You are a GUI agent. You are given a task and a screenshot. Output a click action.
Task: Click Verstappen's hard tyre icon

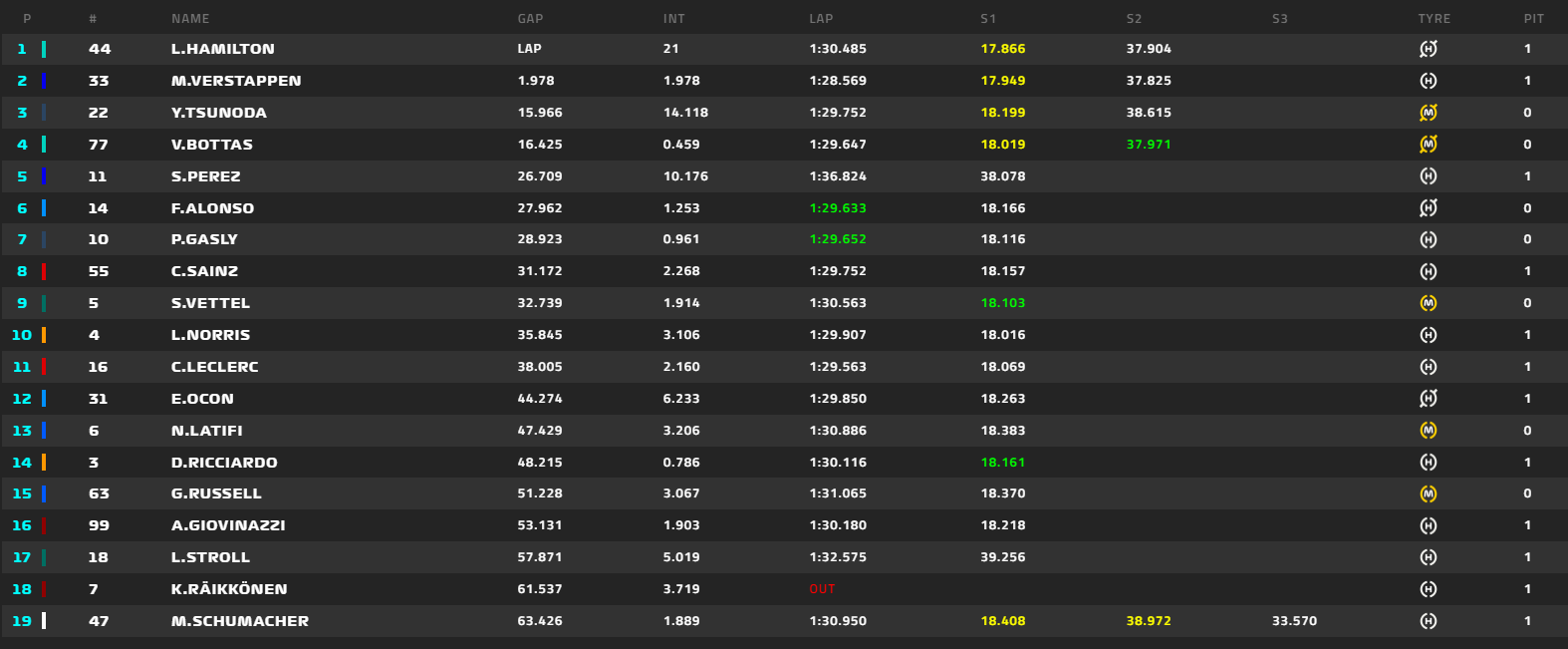1429,81
